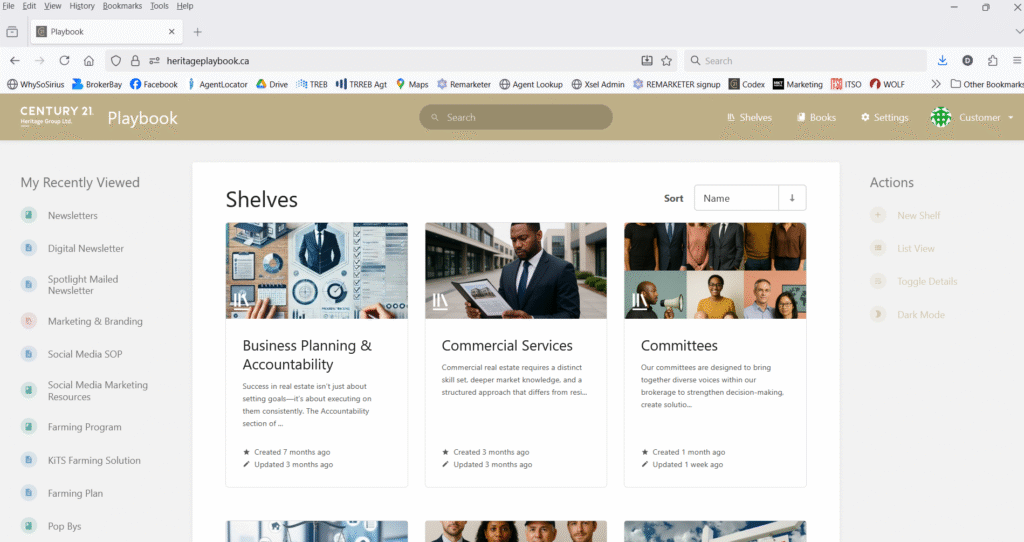Open the Shelves navigation icon in header
1024x542 pixels.
(731, 118)
